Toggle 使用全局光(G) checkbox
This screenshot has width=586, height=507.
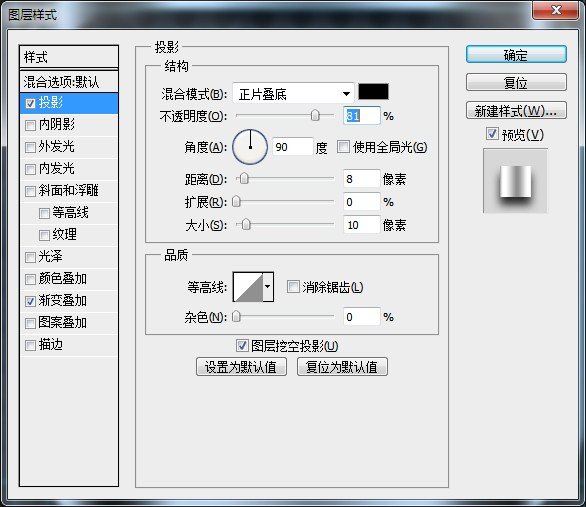(x=343, y=146)
